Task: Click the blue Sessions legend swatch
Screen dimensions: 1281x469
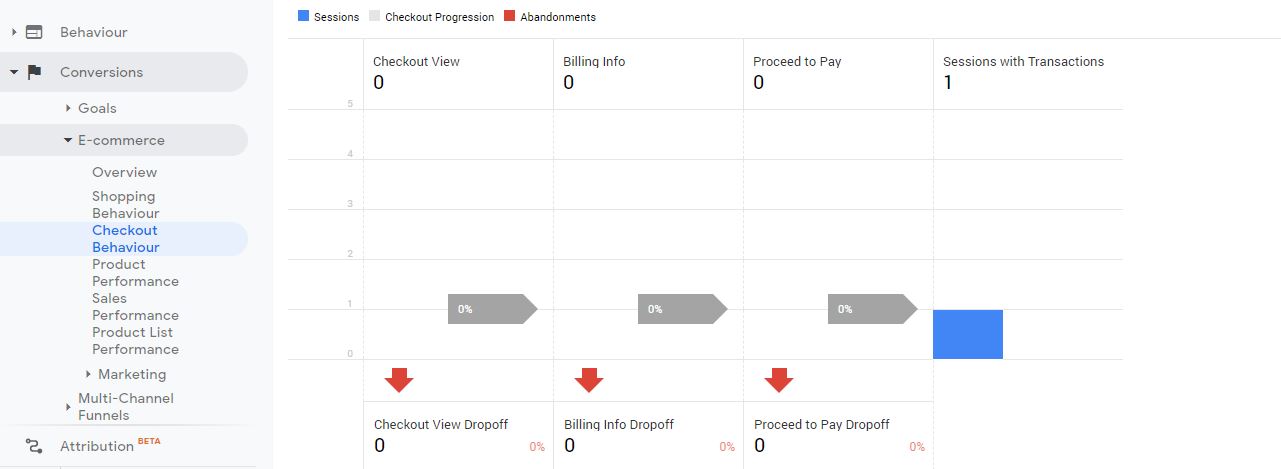Action: coord(303,16)
